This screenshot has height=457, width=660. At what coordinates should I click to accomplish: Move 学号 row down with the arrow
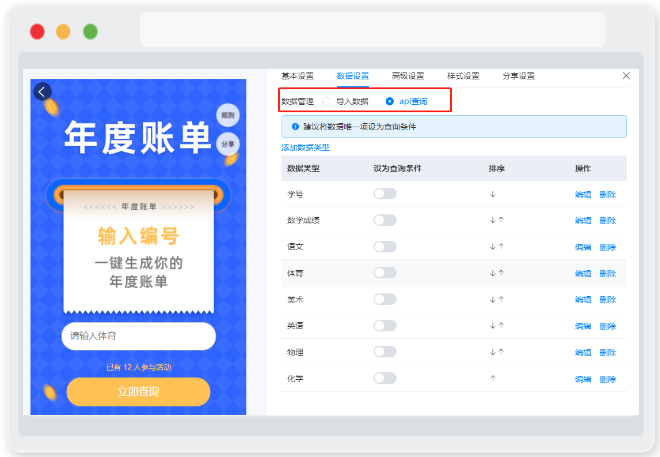[x=492, y=194]
